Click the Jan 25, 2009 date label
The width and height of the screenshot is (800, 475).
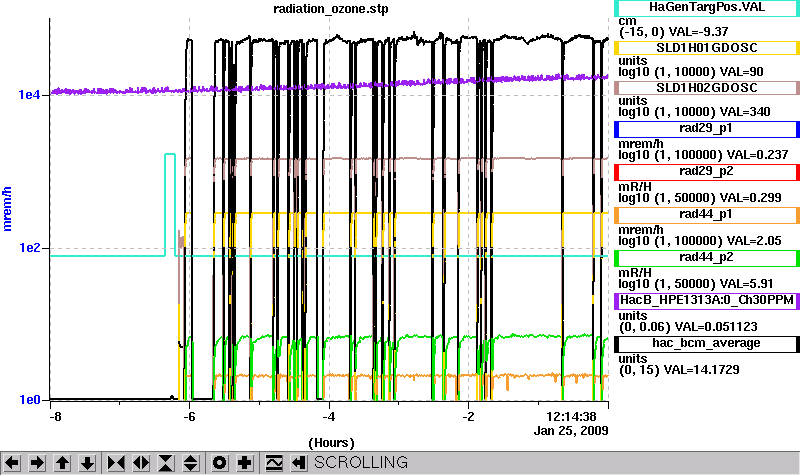pyautogui.click(x=571, y=431)
